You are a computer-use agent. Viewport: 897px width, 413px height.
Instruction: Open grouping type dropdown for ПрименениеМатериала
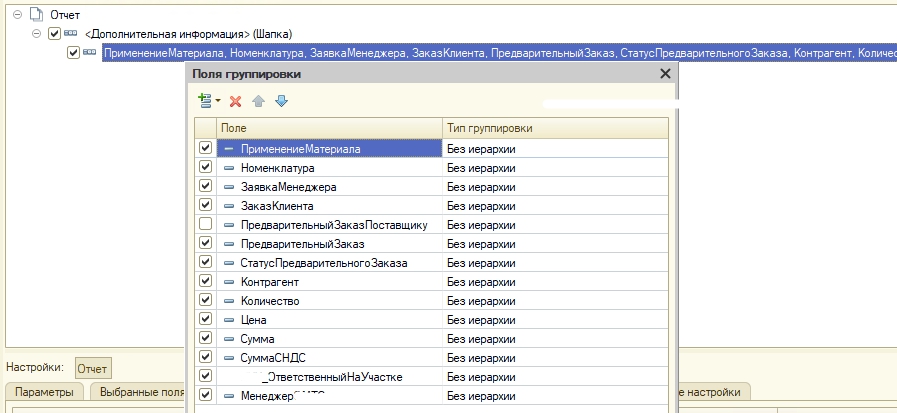pos(555,149)
